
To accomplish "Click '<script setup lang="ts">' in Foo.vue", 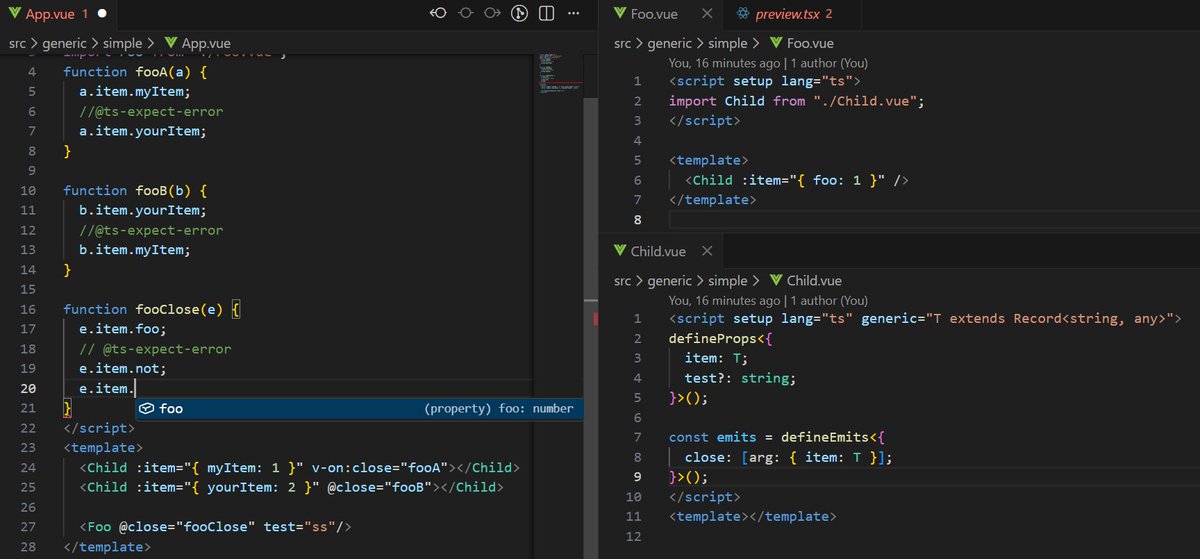I will pyautogui.click(x=764, y=81).
